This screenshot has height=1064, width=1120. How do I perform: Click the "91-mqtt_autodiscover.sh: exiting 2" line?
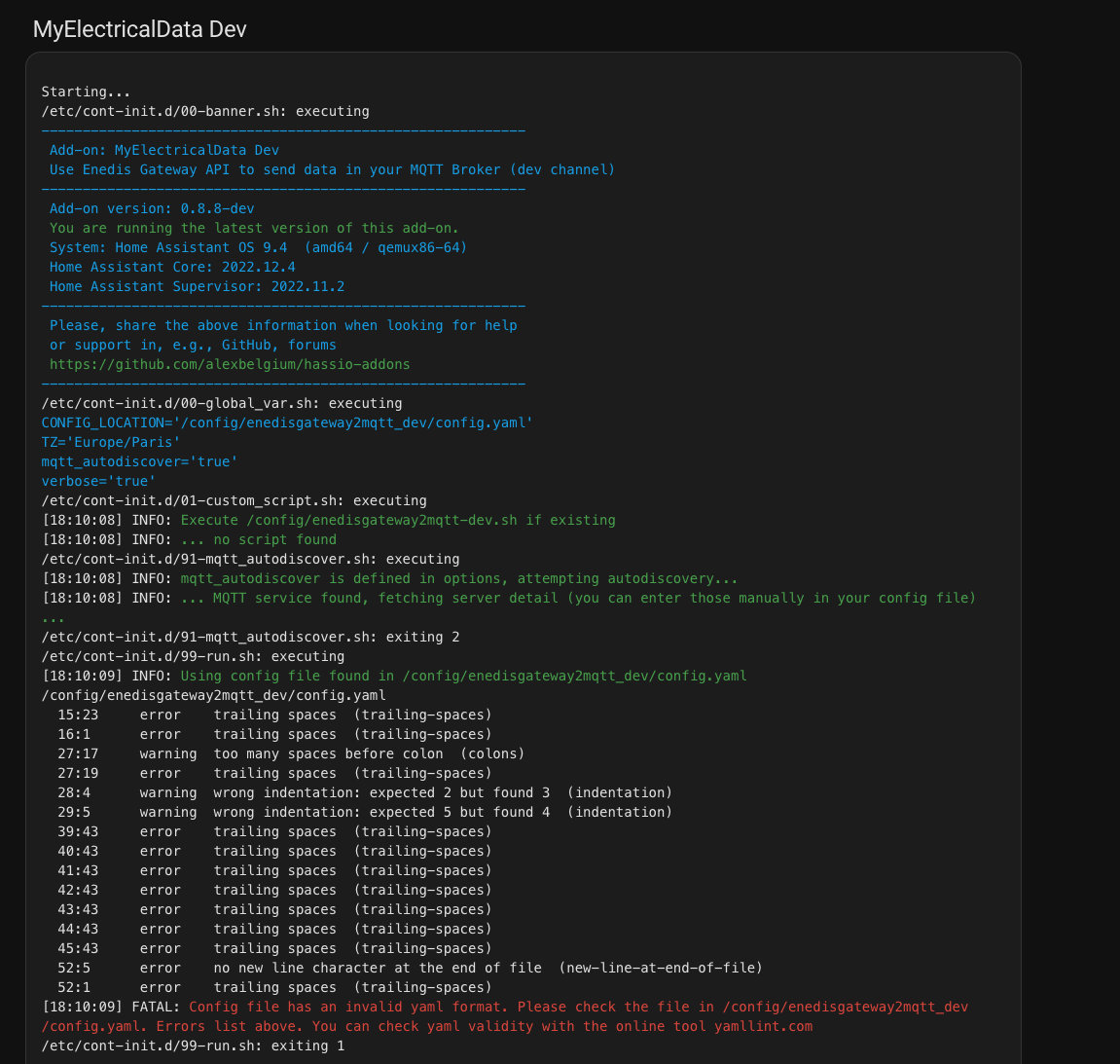[250, 637]
